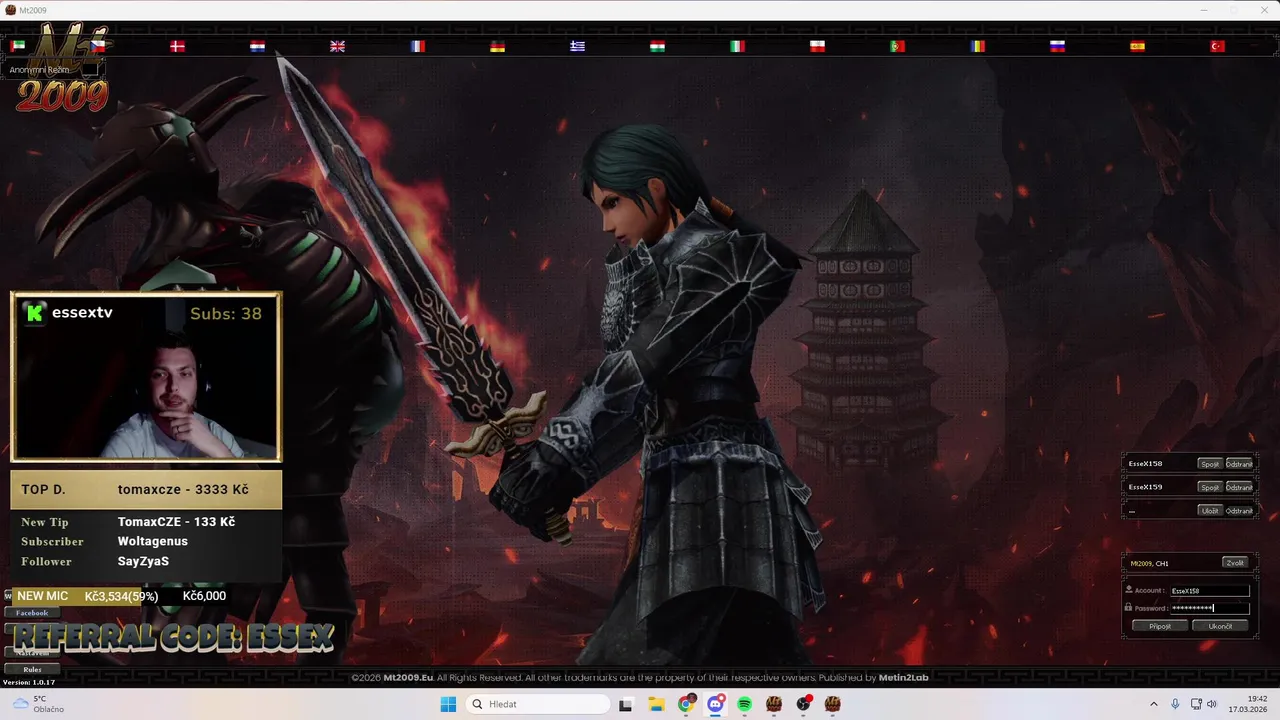This screenshot has width=1280, height=720.
Task: Click the EsseX159 saved slot name
Action: (1145, 487)
